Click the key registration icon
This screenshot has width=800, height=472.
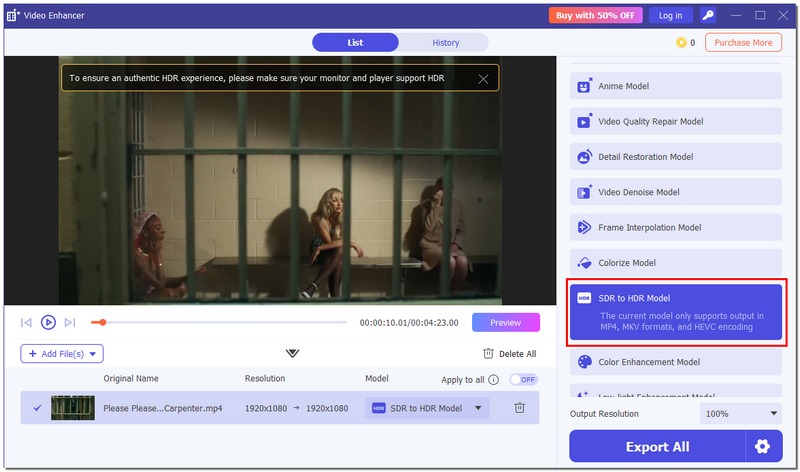(708, 15)
